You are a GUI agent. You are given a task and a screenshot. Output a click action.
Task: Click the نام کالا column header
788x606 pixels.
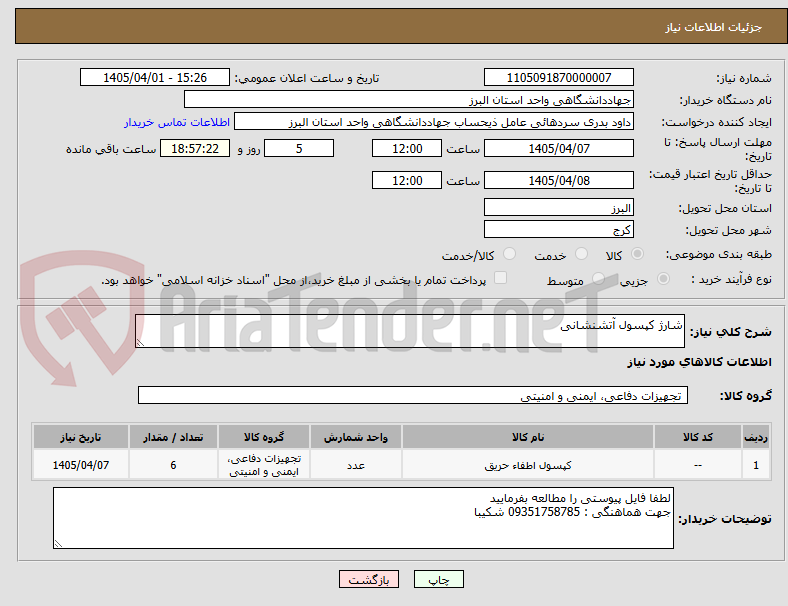click(x=528, y=437)
